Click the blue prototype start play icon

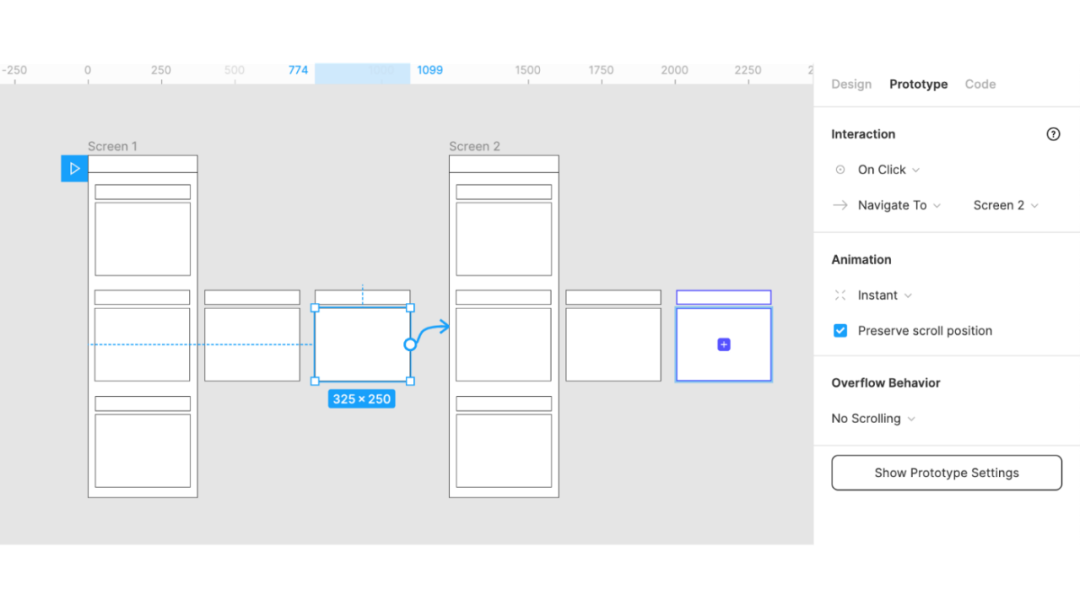pos(74,169)
